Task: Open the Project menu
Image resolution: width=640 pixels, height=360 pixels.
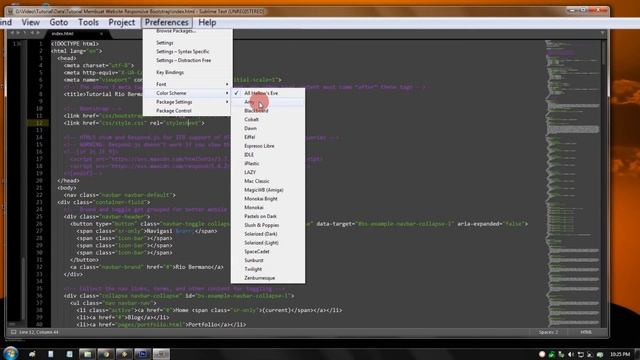Action: tap(121, 22)
